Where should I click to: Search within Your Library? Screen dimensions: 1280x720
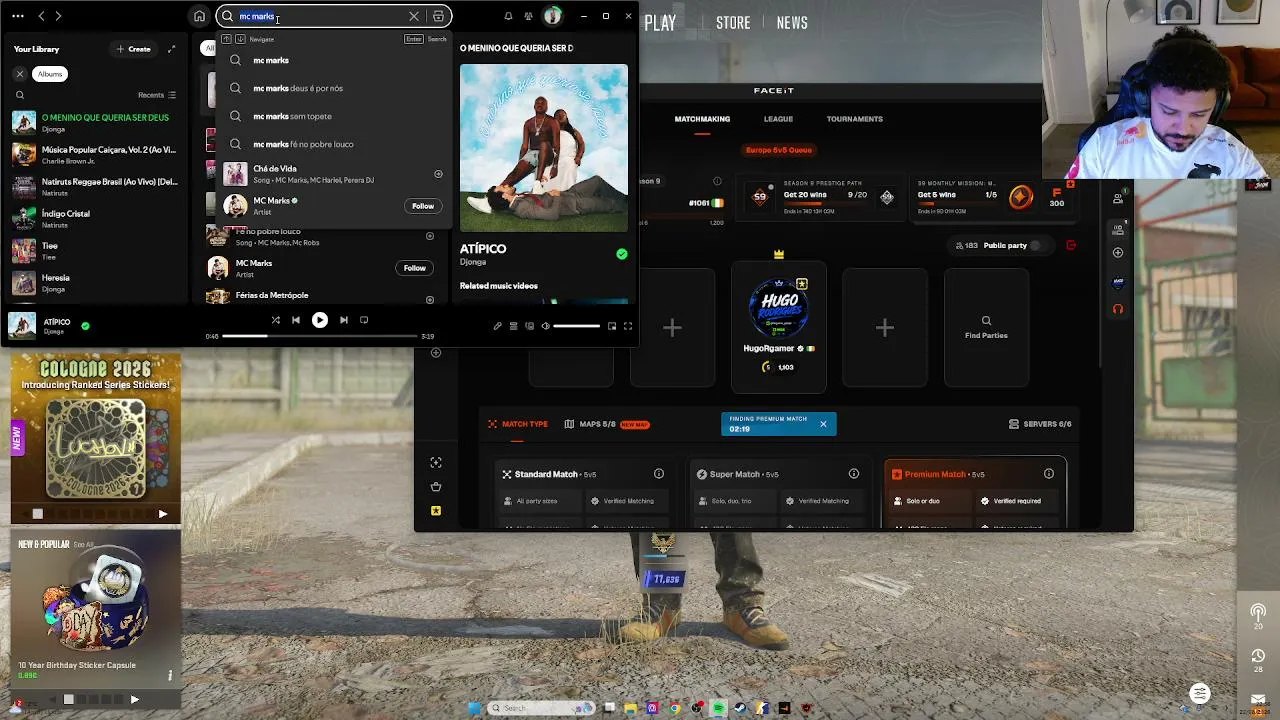coord(19,95)
